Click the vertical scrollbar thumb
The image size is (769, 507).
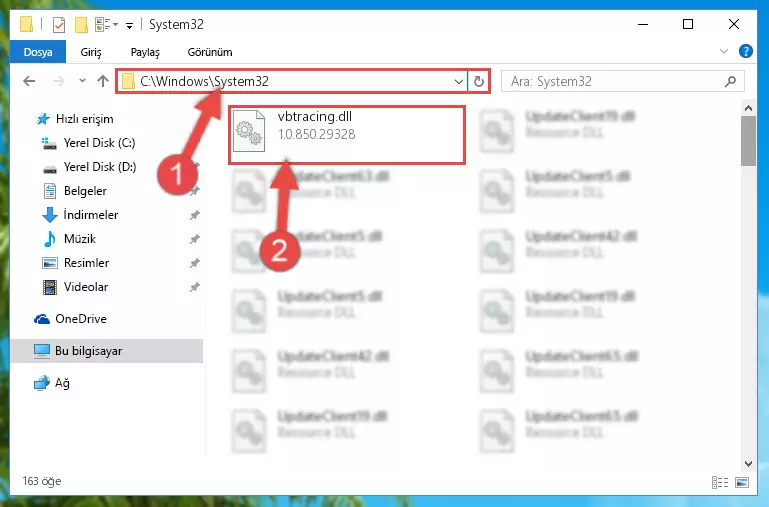(x=748, y=141)
